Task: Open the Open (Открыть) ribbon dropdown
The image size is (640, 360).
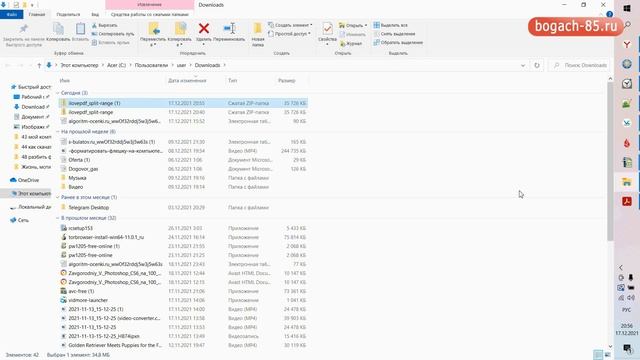Action: pyautogui.click(x=353, y=25)
